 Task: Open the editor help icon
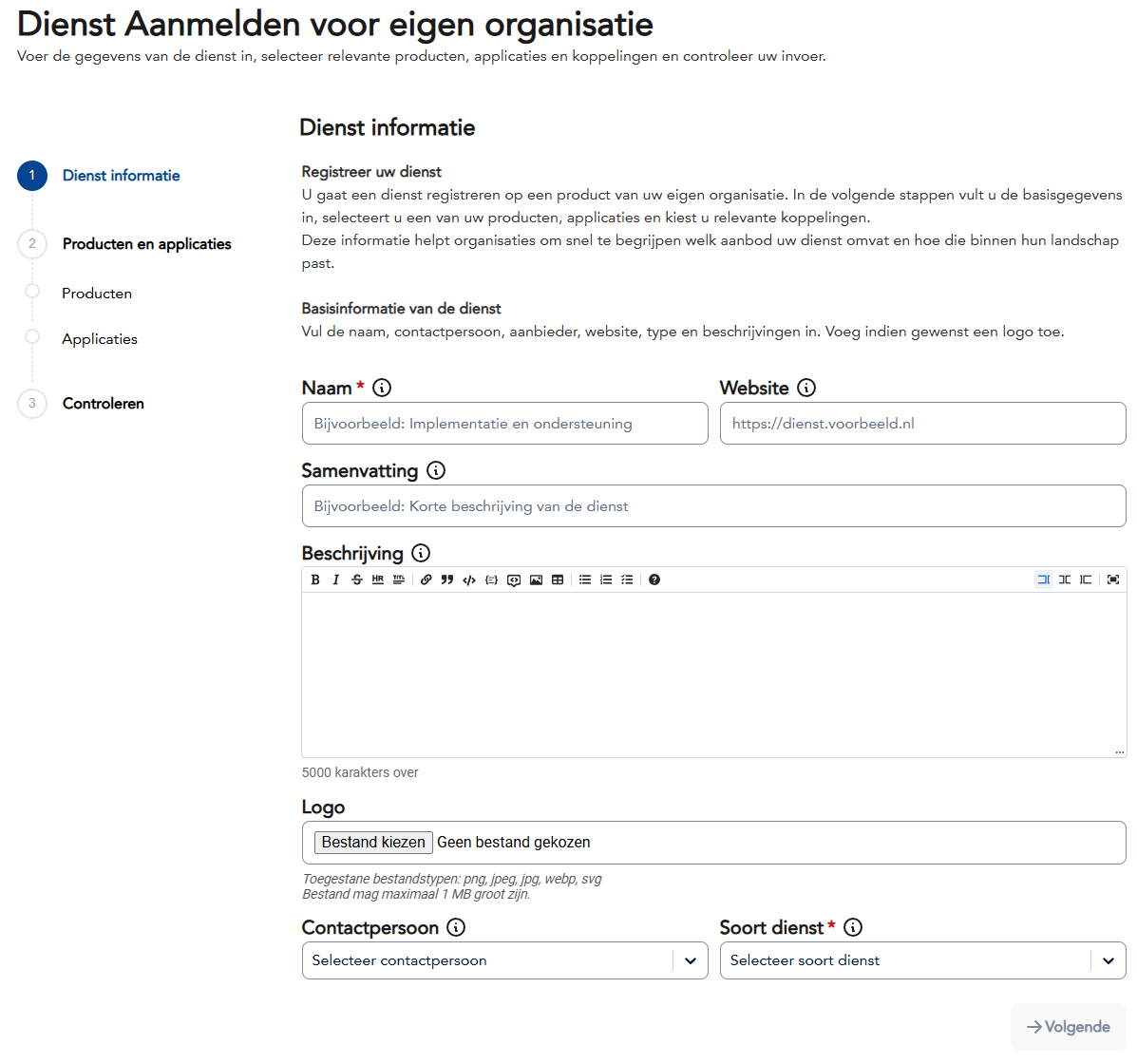(x=654, y=579)
